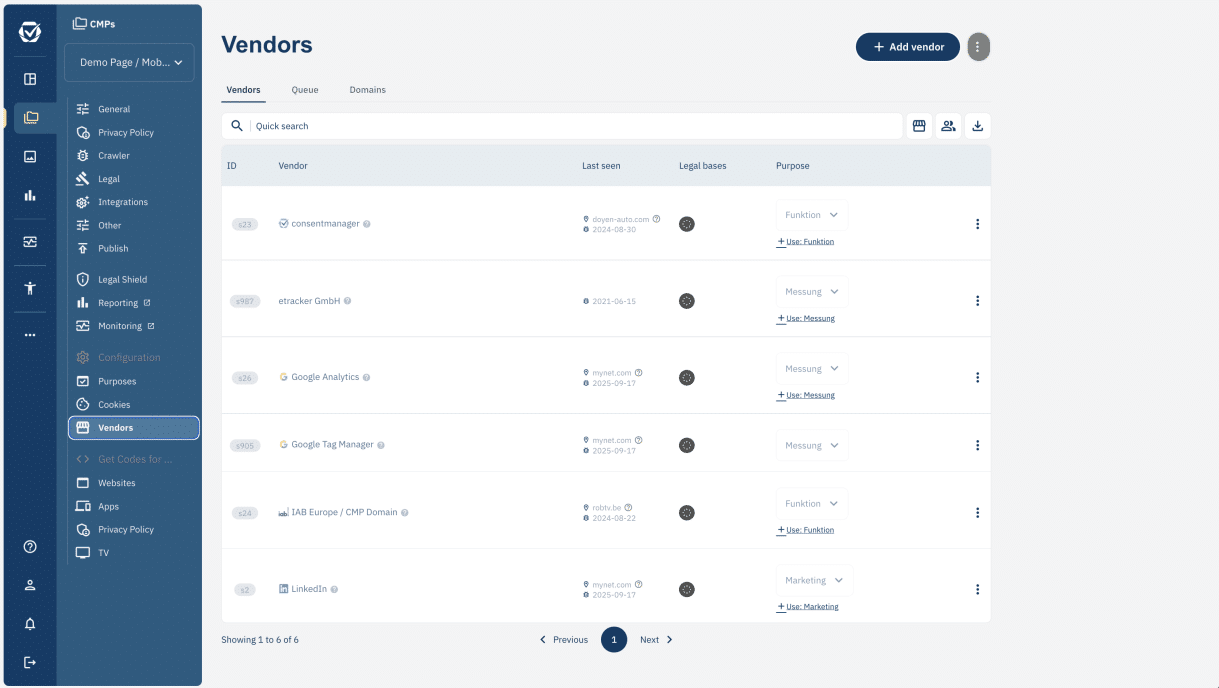The height and width of the screenshot is (688, 1219).
Task: Open the three-dots more icon in rail
Action: pos(30,335)
